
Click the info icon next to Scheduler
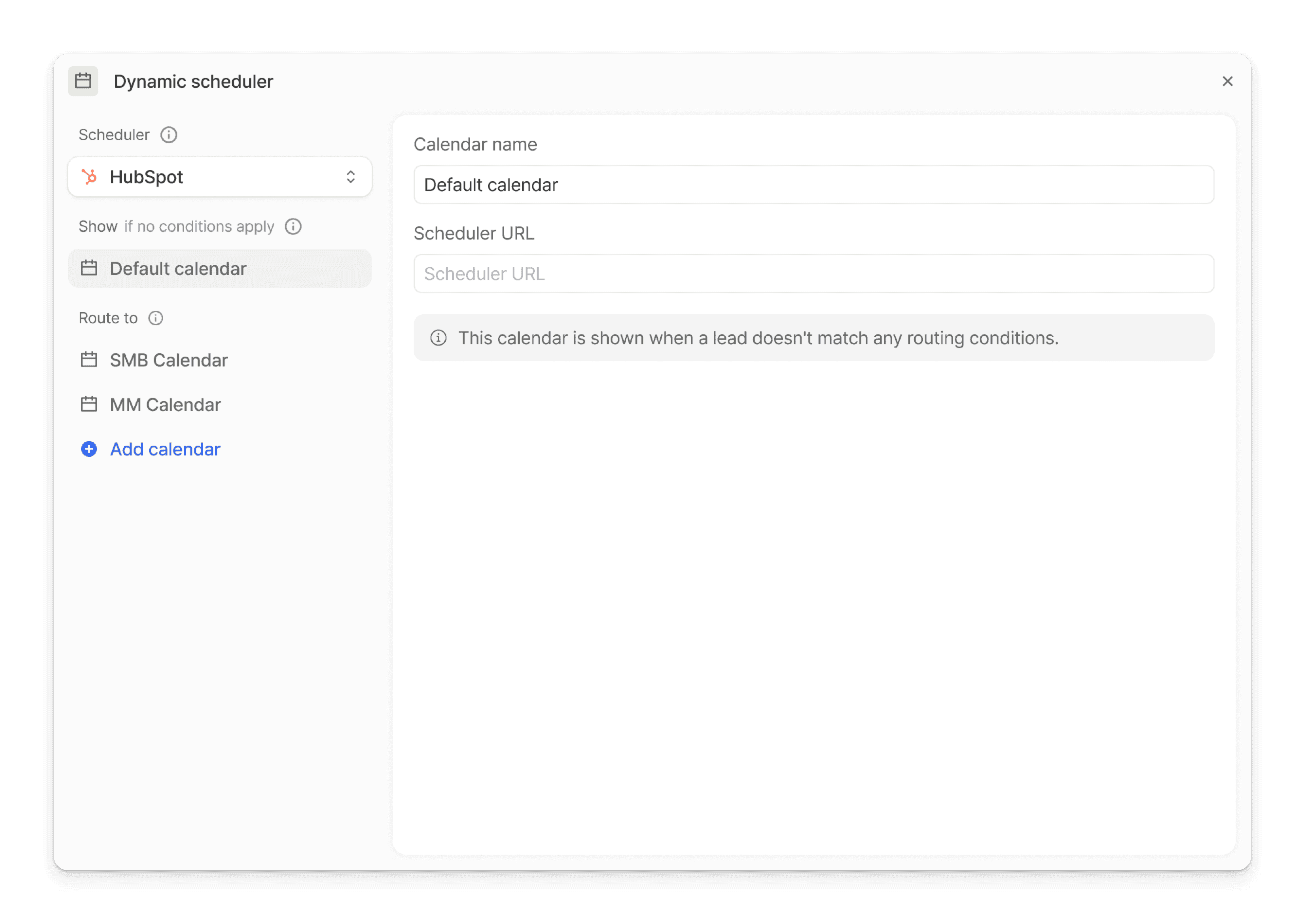(x=169, y=135)
